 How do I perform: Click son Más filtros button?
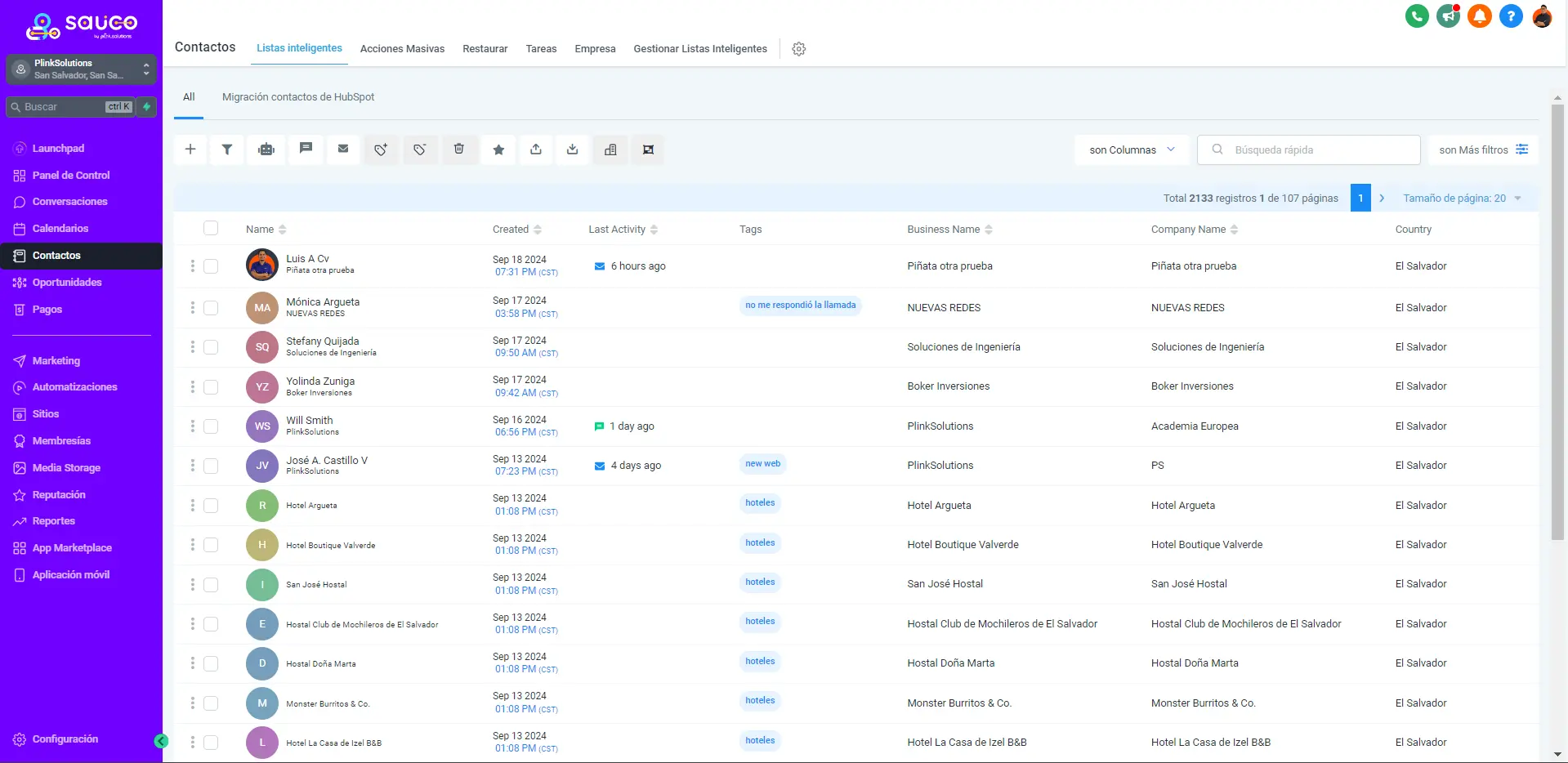click(1483, 149)
